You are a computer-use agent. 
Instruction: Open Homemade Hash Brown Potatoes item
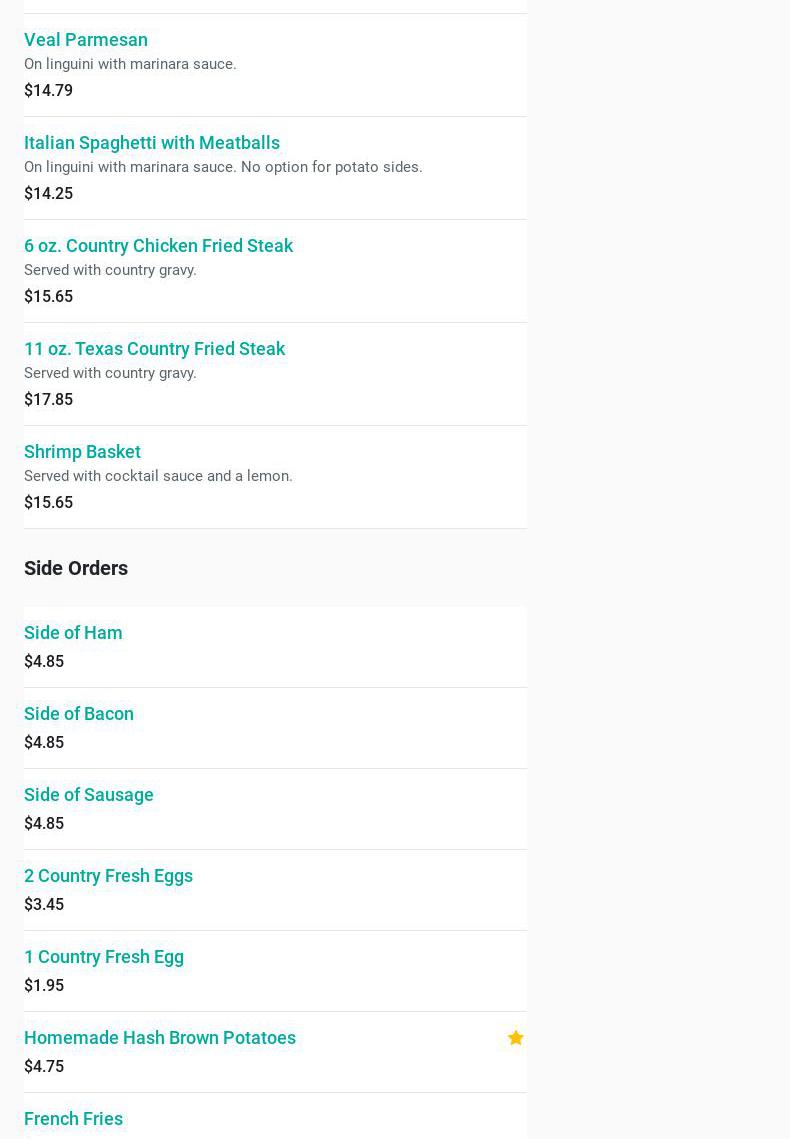point(160,1038)
